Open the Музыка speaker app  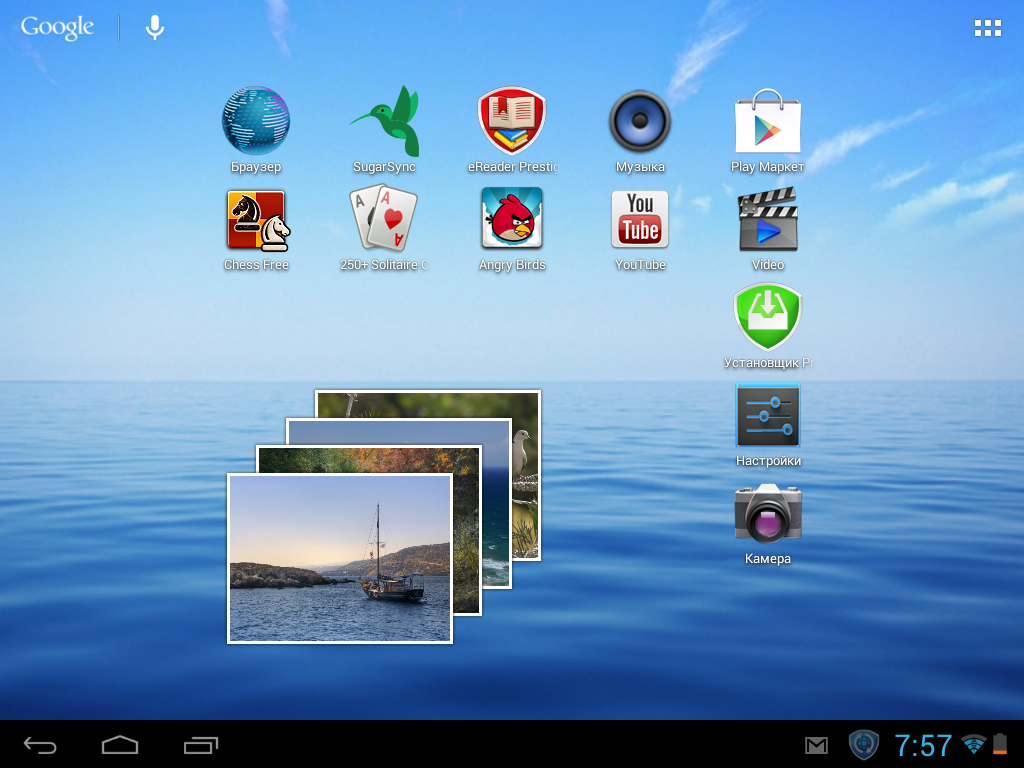pyautogui.click(x=640, y=121)
